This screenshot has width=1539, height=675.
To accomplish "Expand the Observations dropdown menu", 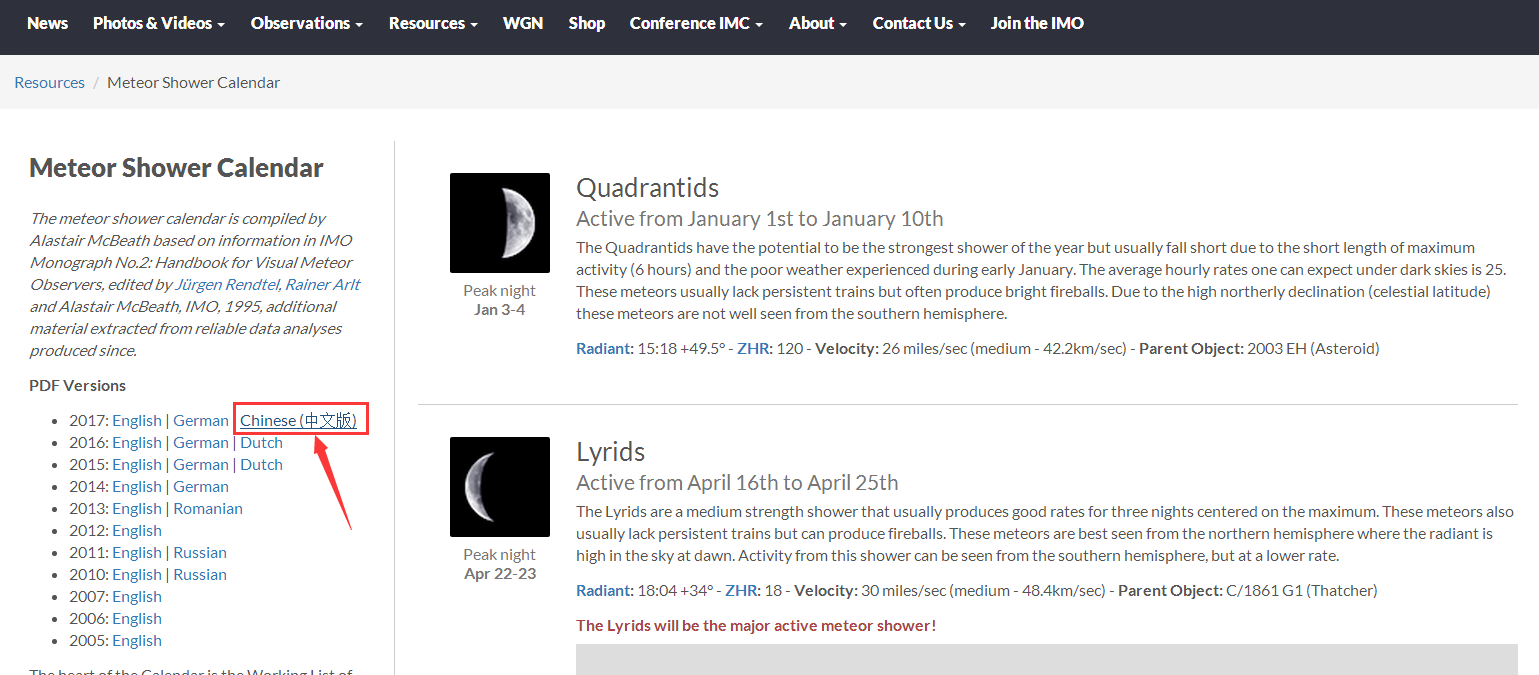I will 306,23.
